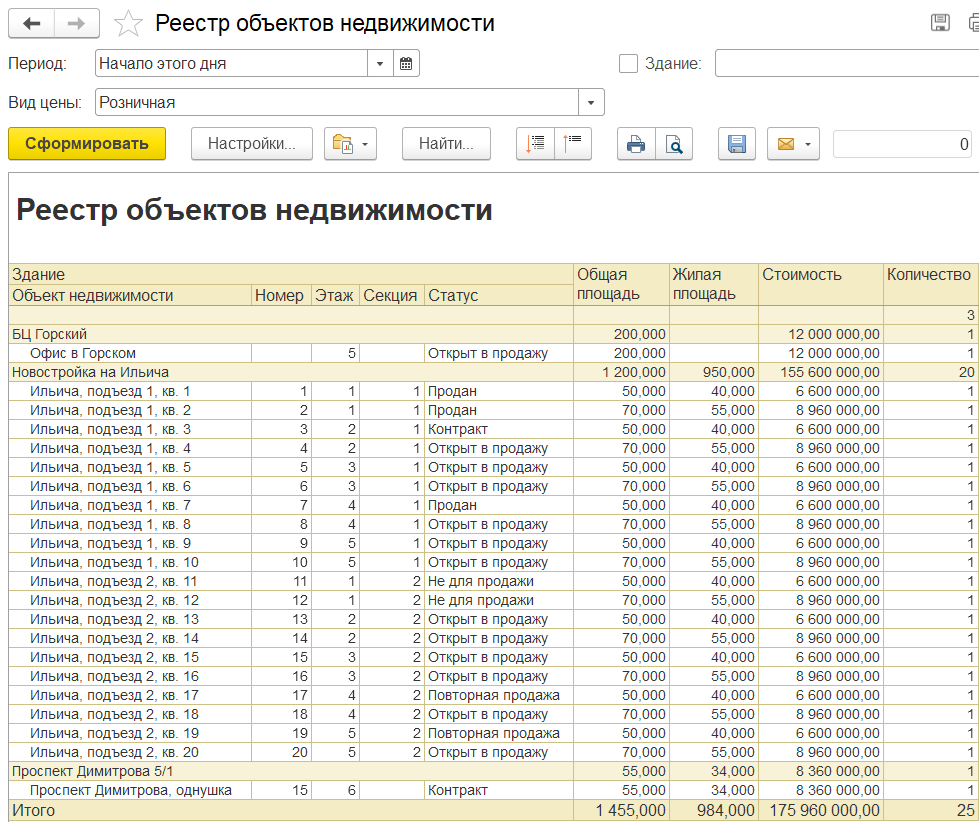Save report using the toolbar diskette icon

(x=737, y=144)
